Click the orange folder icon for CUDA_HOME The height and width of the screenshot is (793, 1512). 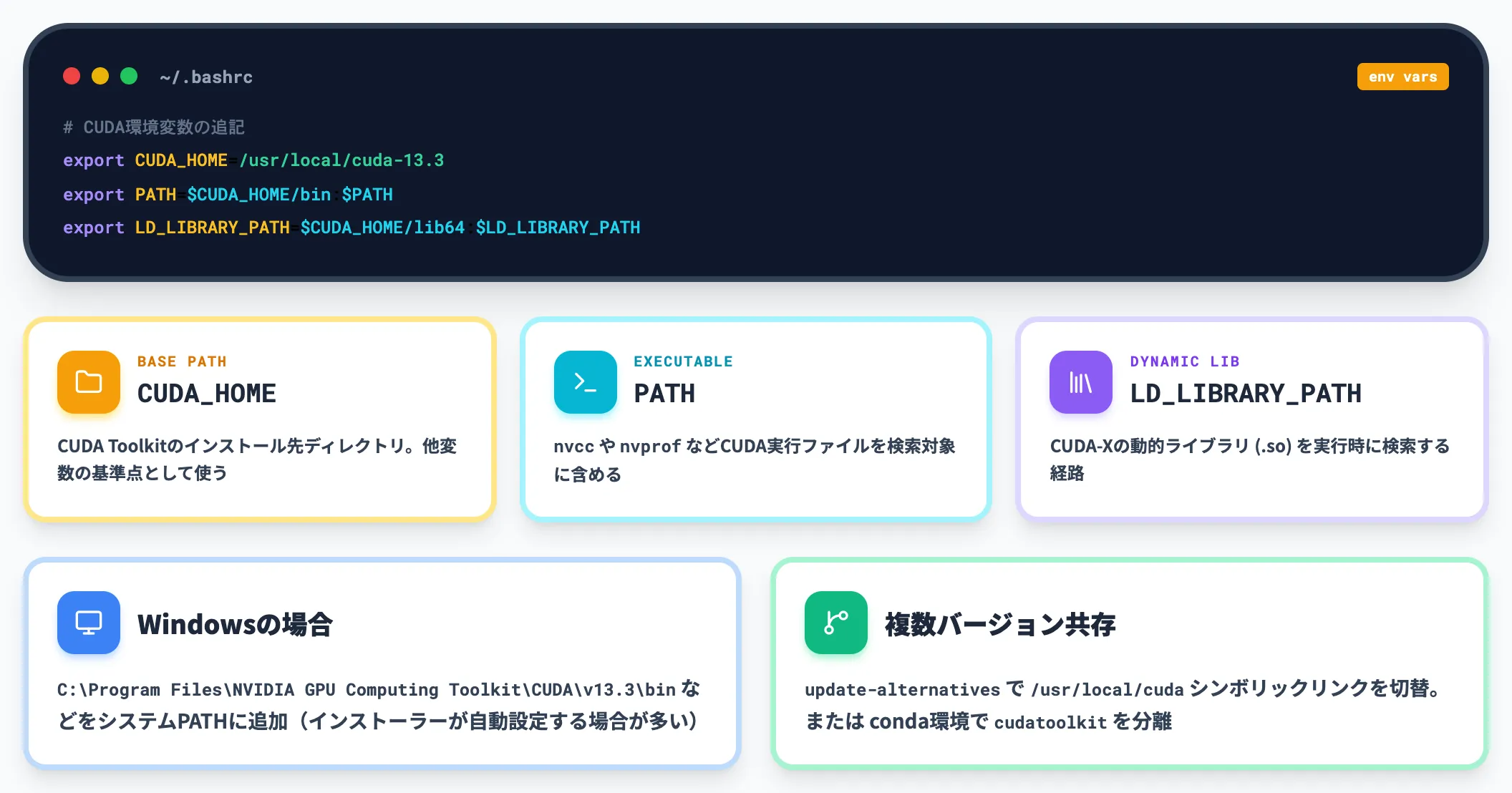pos(89,382)
